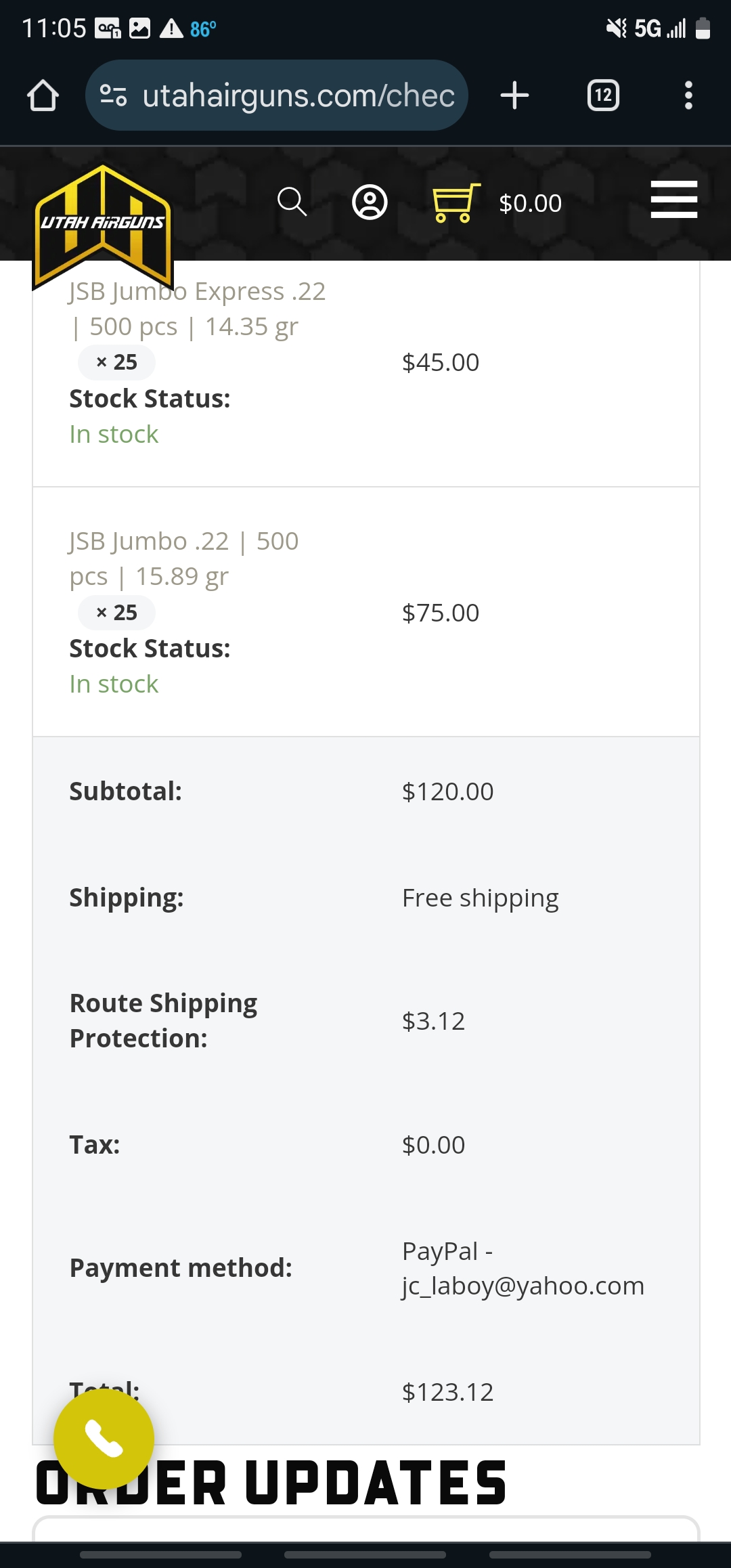The width and height of the screenshot is (731, 1568).
Task: Tap the Free shipping value
Action: coord(481,898)
